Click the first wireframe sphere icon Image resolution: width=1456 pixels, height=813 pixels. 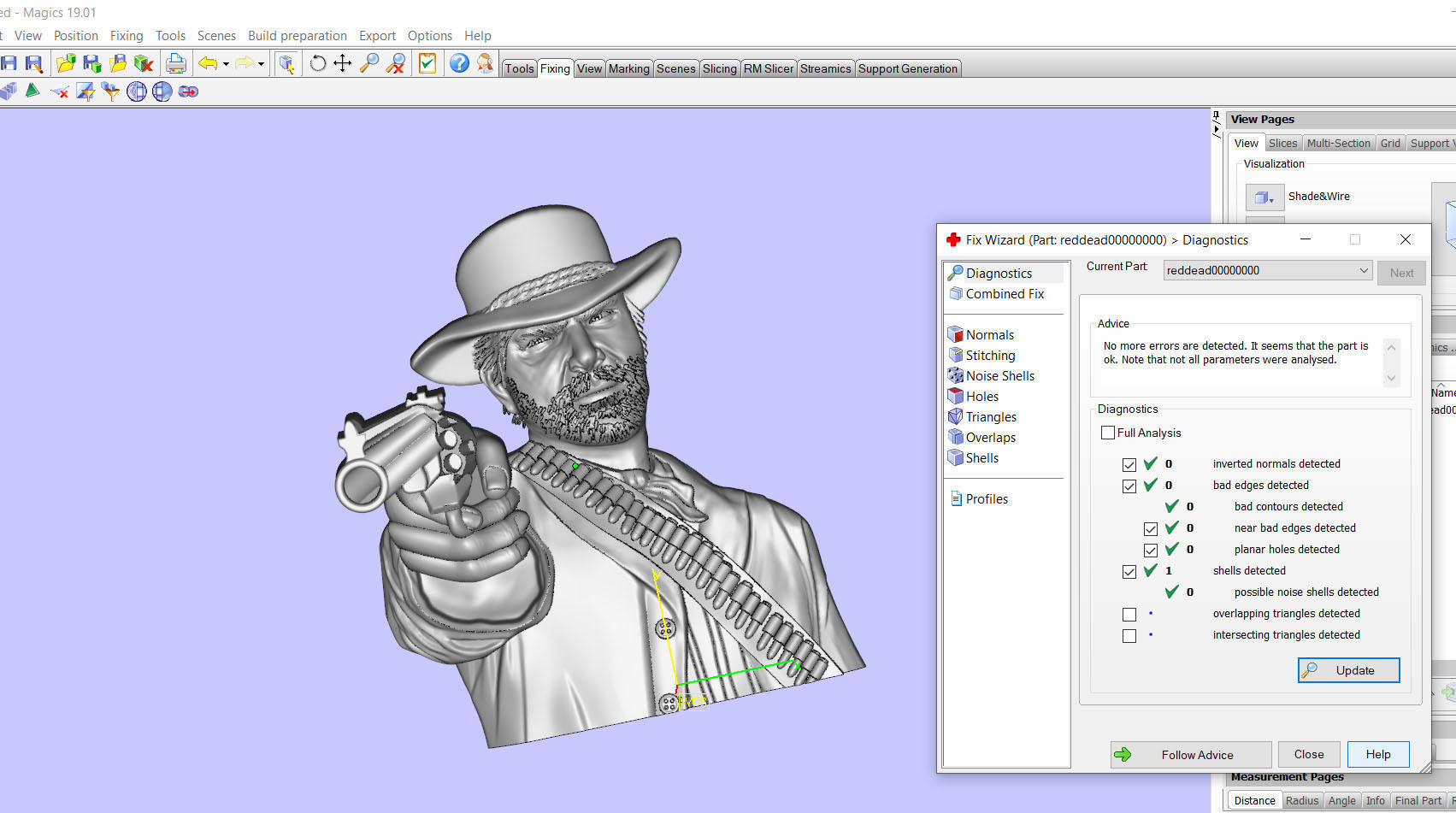coord(137,91)
